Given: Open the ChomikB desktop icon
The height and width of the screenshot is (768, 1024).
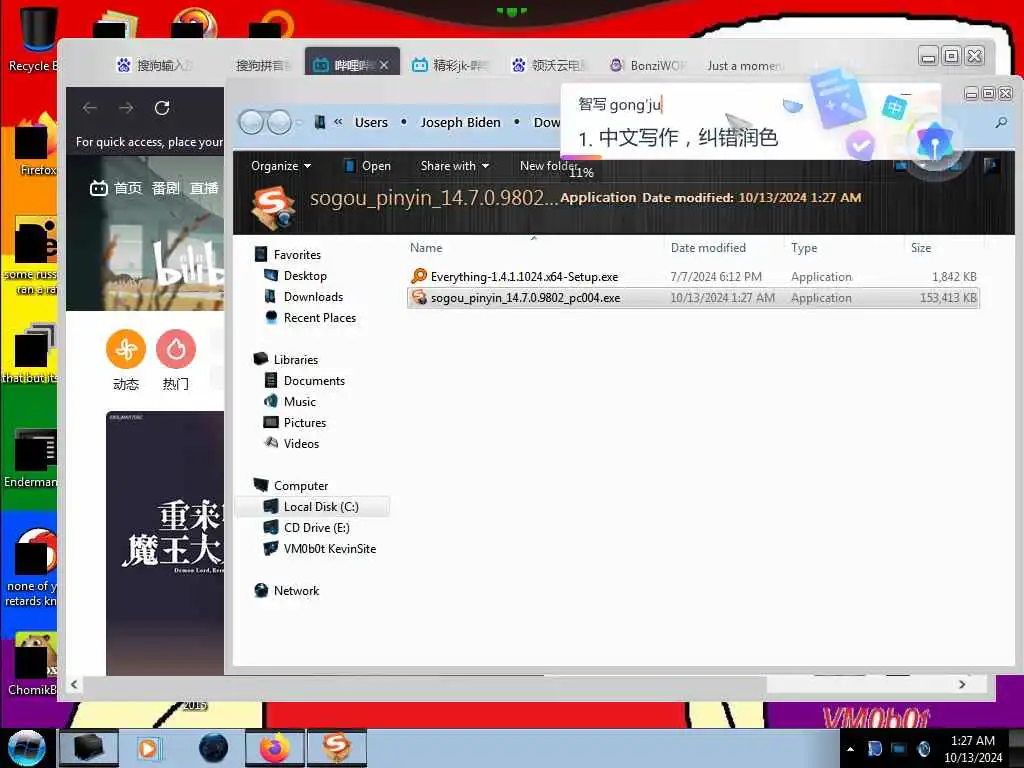Looking at the screenshot, I should 34,665.
